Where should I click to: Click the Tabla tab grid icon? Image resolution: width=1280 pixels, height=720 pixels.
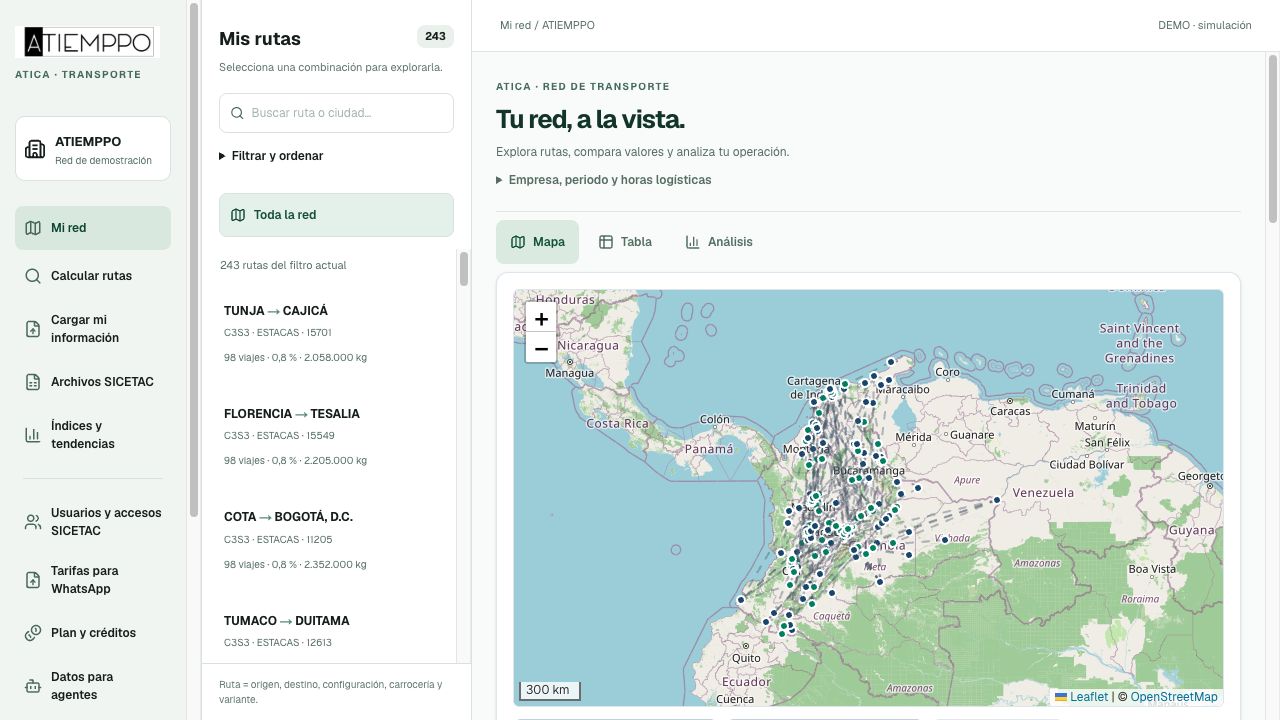(606, 242)
